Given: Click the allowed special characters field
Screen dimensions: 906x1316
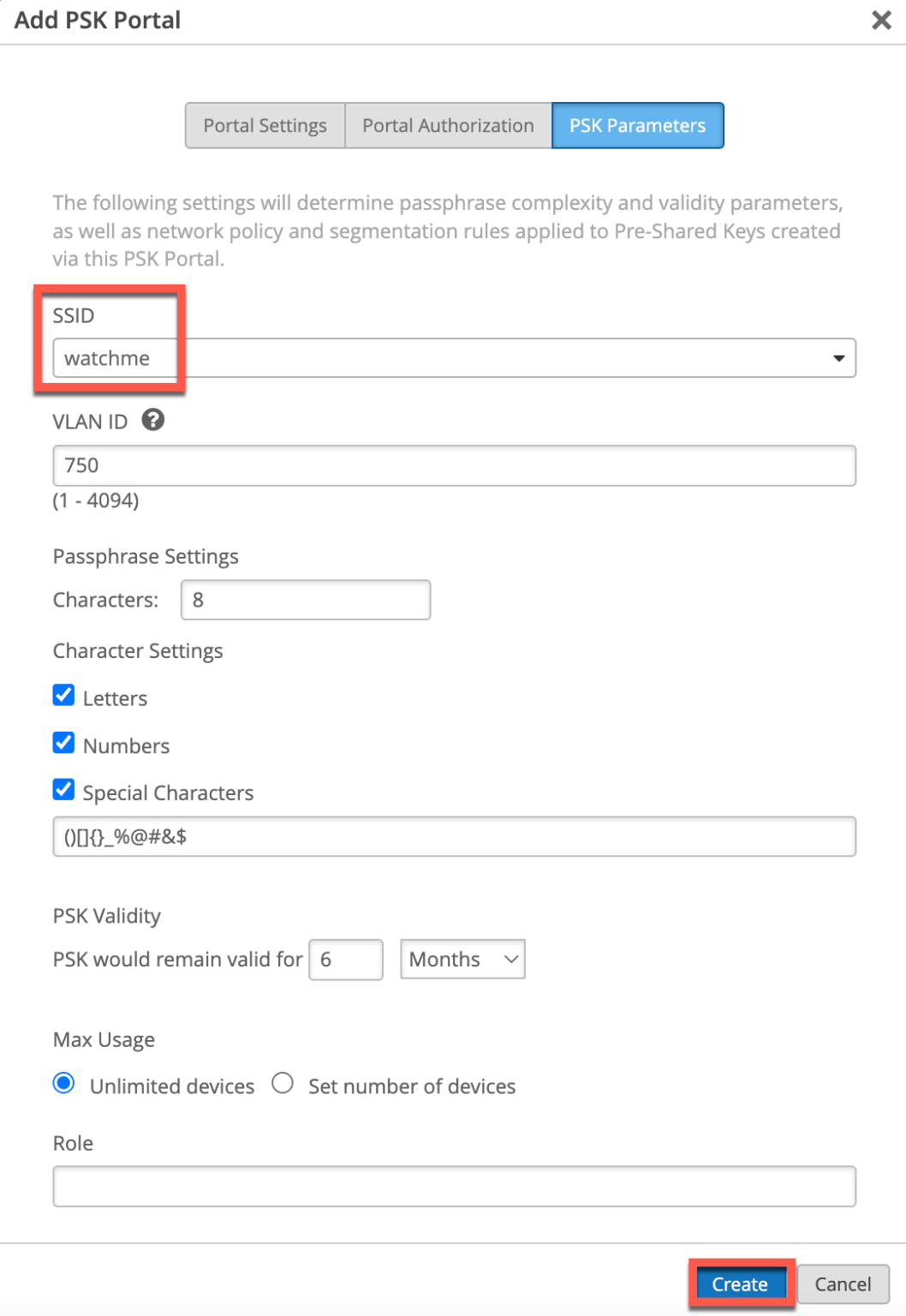Looking at the screenshot, I should [x=454, y=836].
